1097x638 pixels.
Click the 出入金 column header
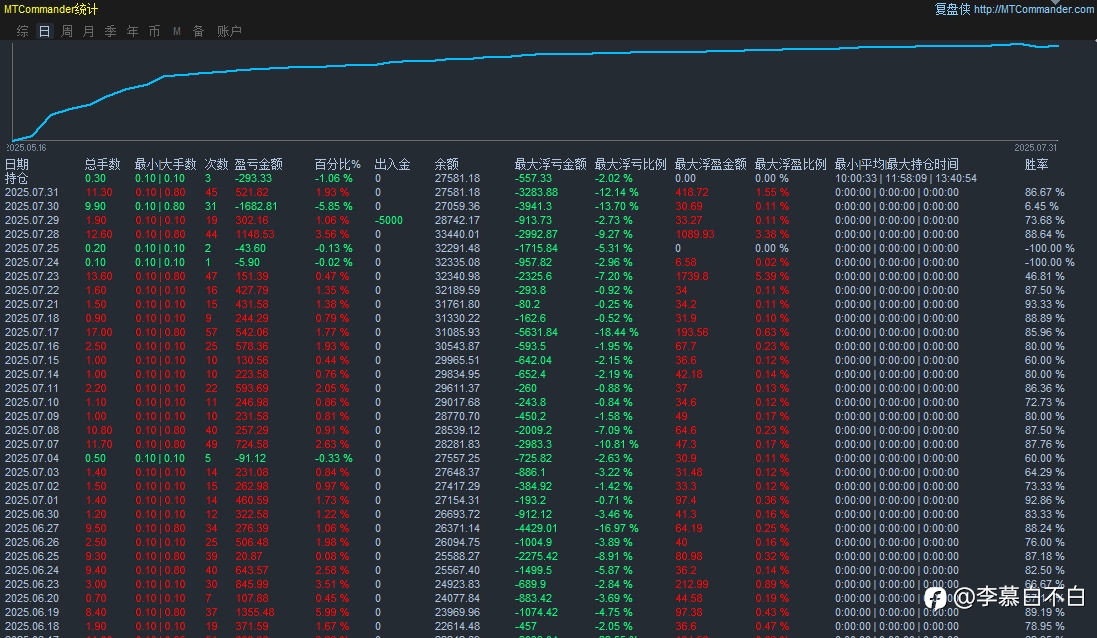coord(392,164)
